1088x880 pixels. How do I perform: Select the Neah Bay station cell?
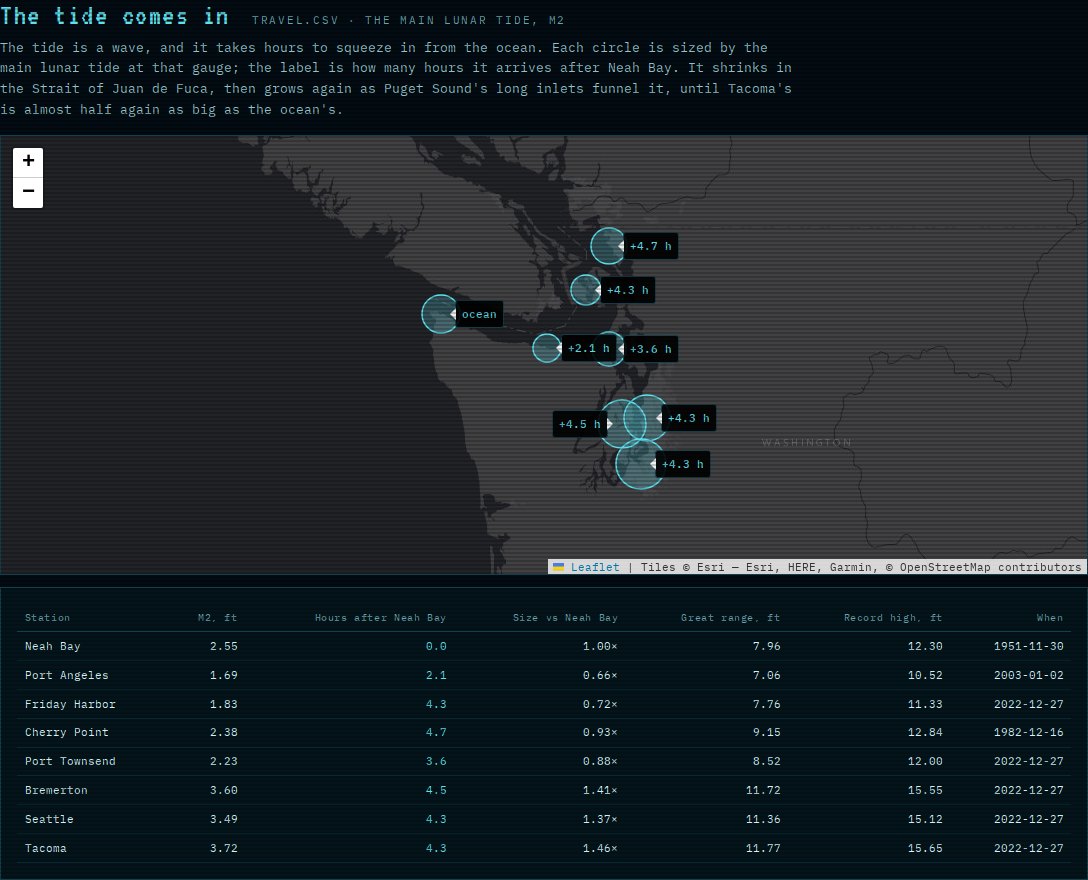(53, 646)
